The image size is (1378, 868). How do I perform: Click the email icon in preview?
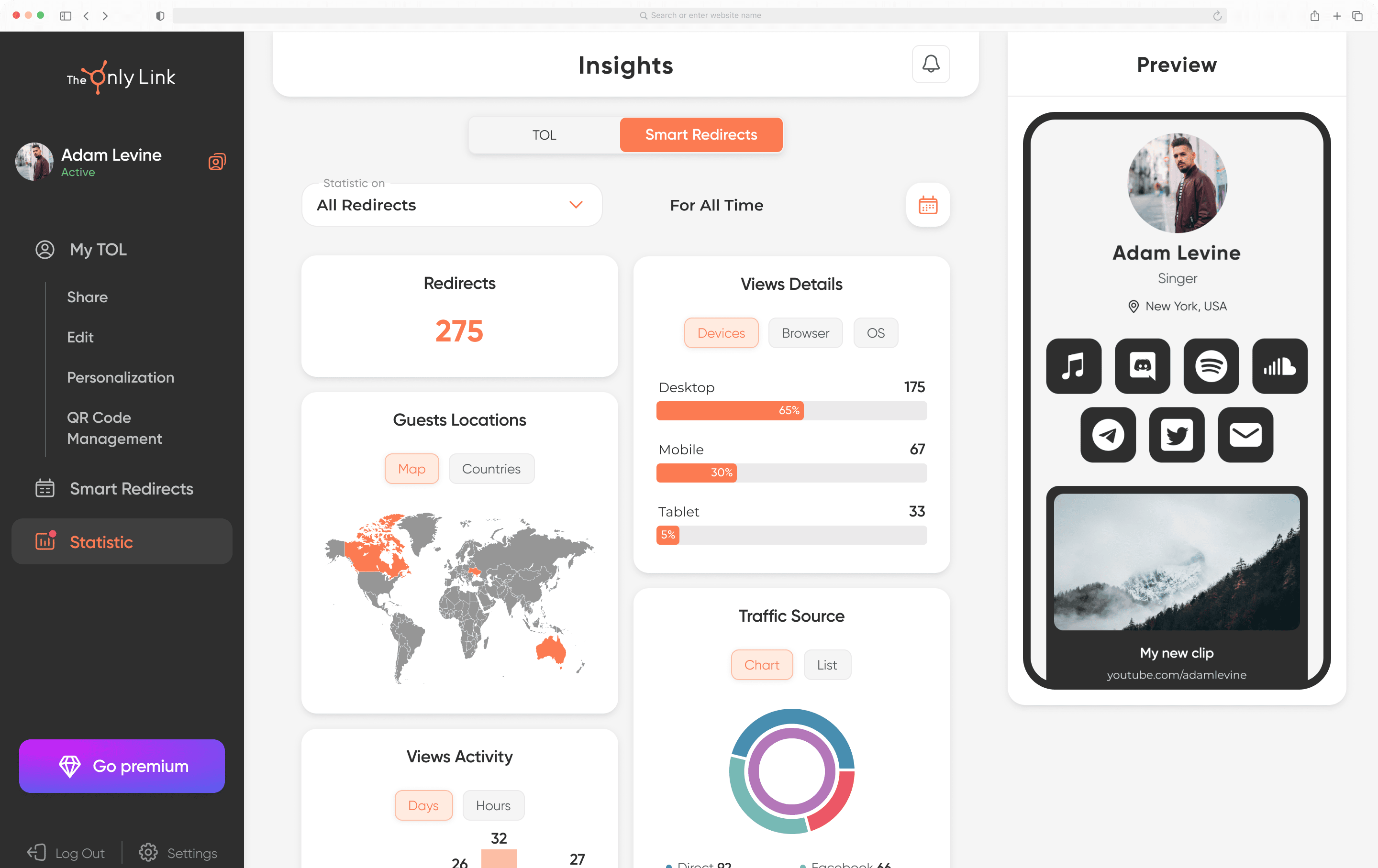tap(1245, 434)
